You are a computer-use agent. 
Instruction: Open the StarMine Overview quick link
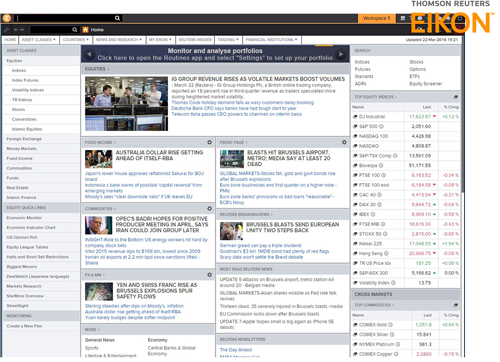coord(25,296)
